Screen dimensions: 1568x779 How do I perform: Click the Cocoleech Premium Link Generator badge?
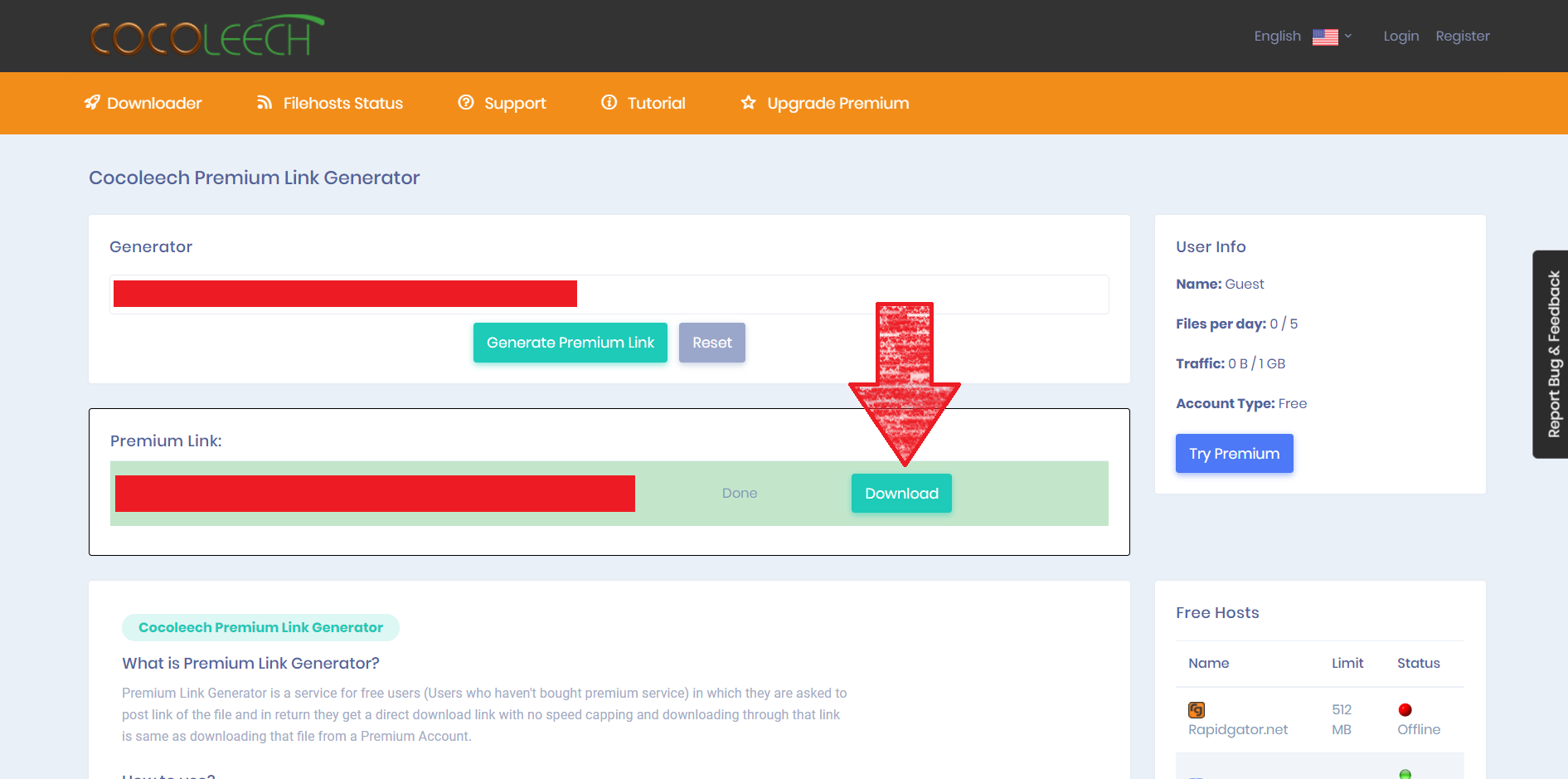[260, 628]
